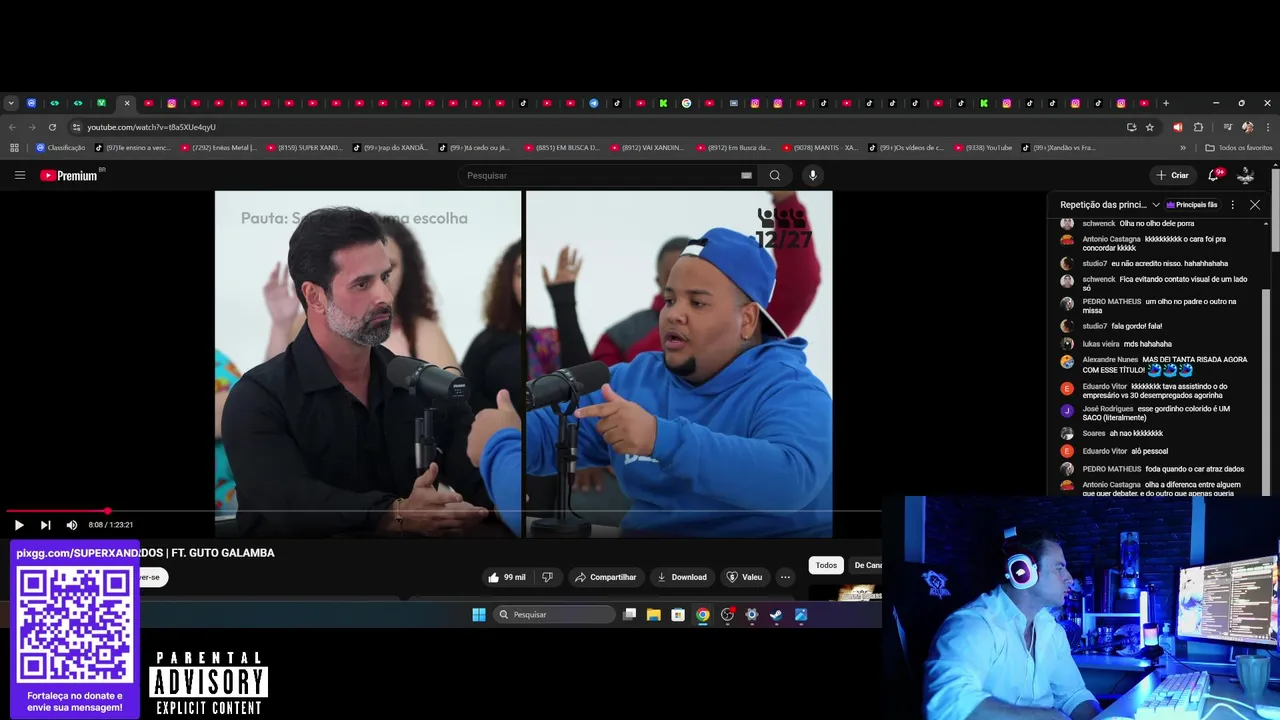Screen dimensions: 1280x720
Task: Open the tab search dropdown arrow
Action: click(x=11, y=103)
